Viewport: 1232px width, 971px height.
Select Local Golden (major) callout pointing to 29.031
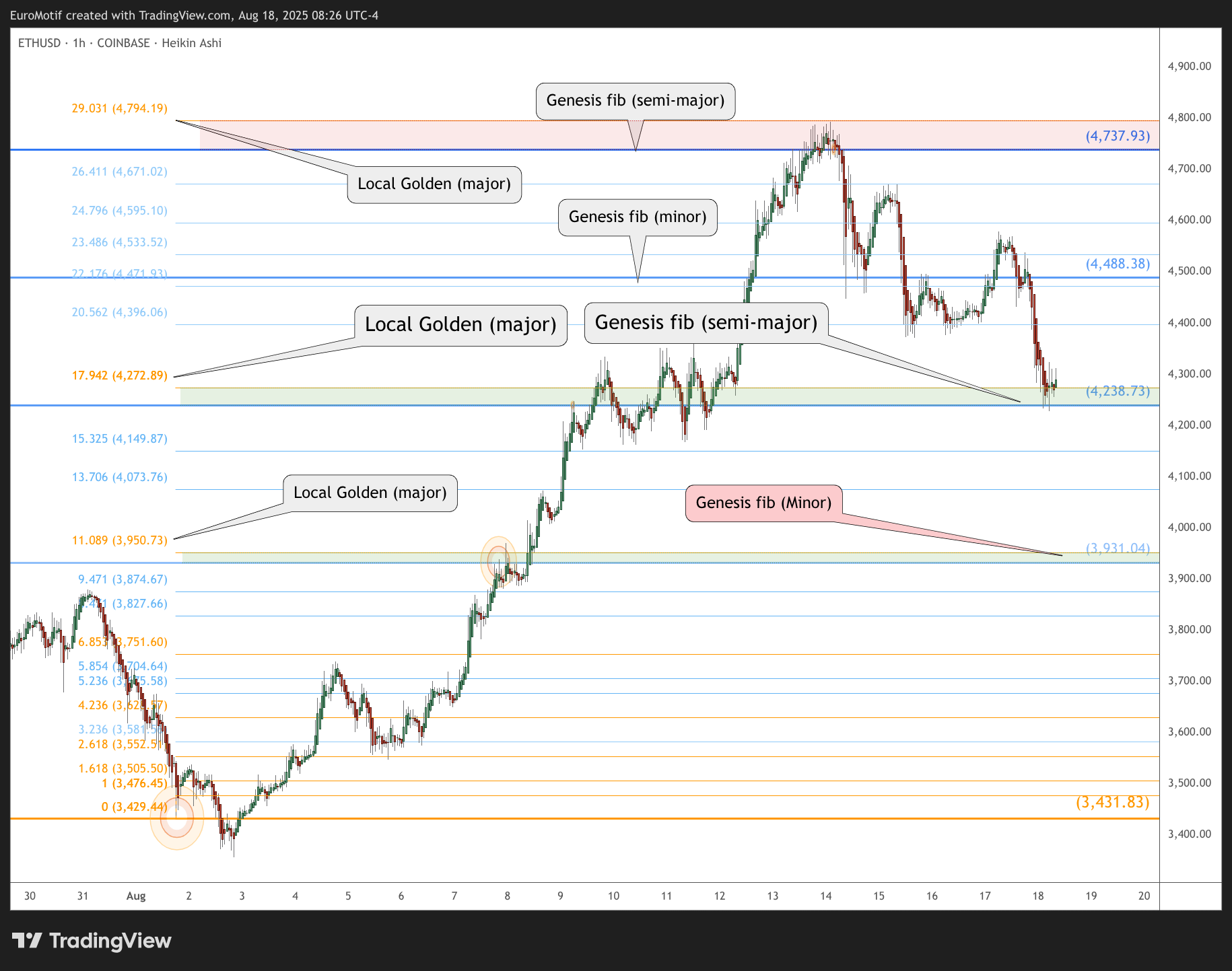pos(434,184)
